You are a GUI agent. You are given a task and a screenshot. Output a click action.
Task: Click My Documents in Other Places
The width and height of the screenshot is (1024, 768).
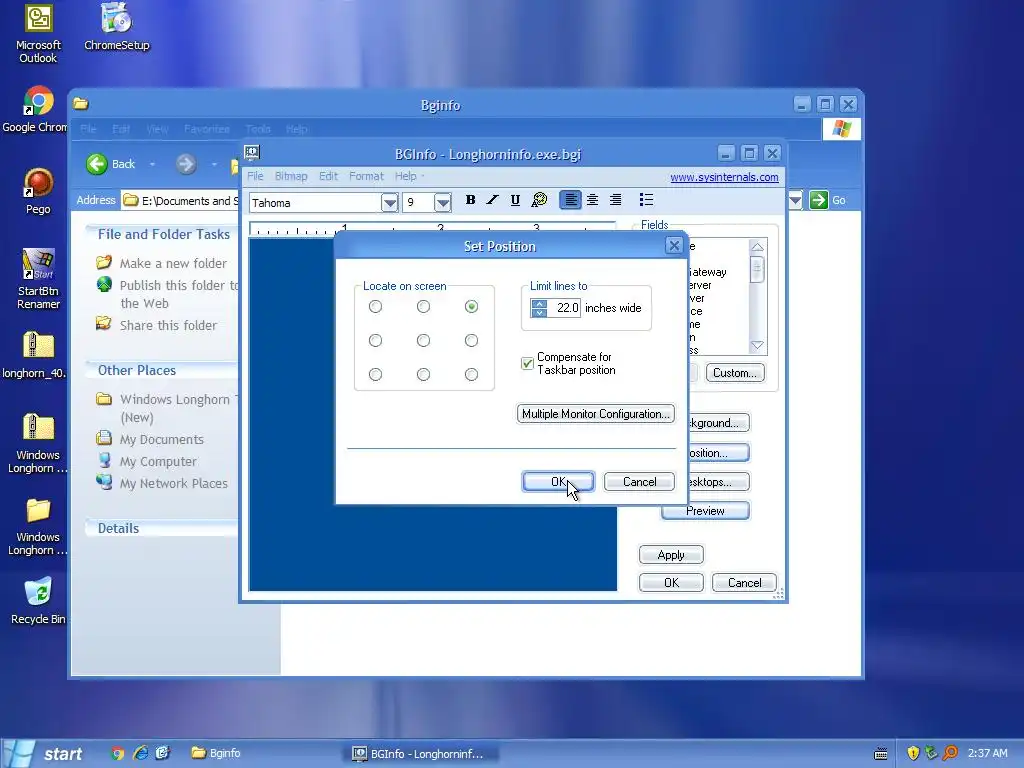pos(161,440)
